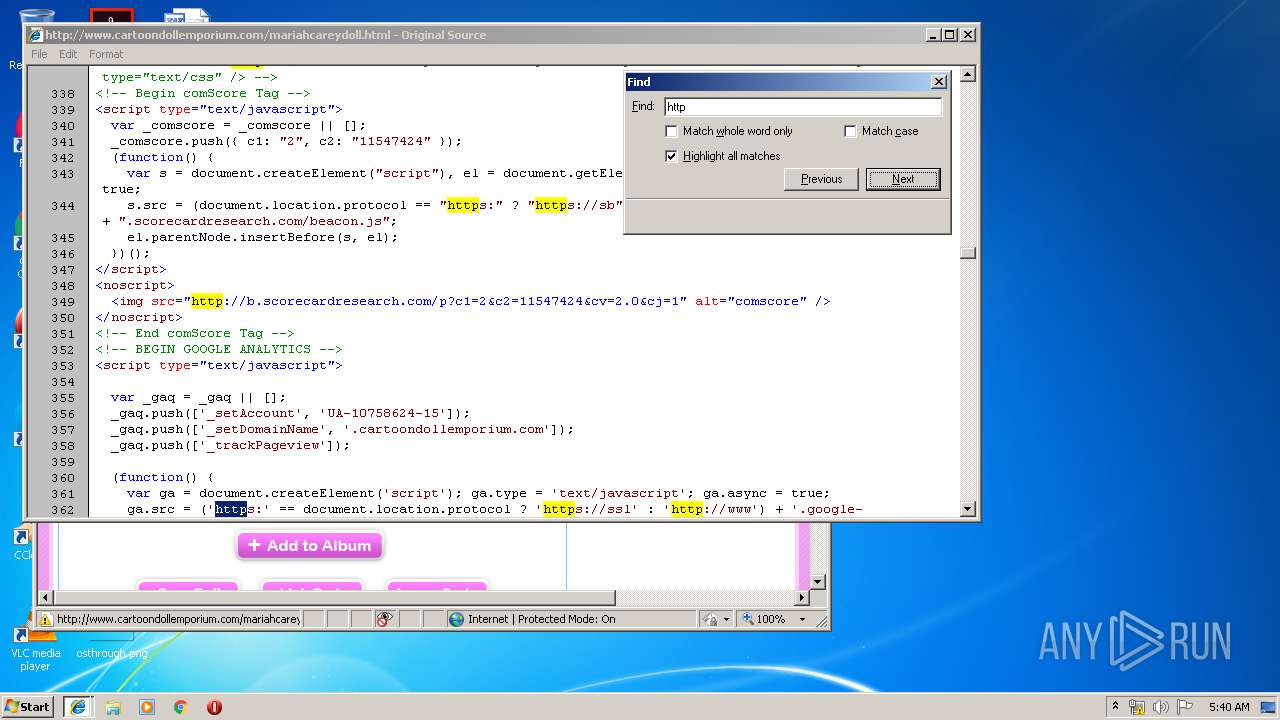Click the network tray icon

pos(1137,707)
